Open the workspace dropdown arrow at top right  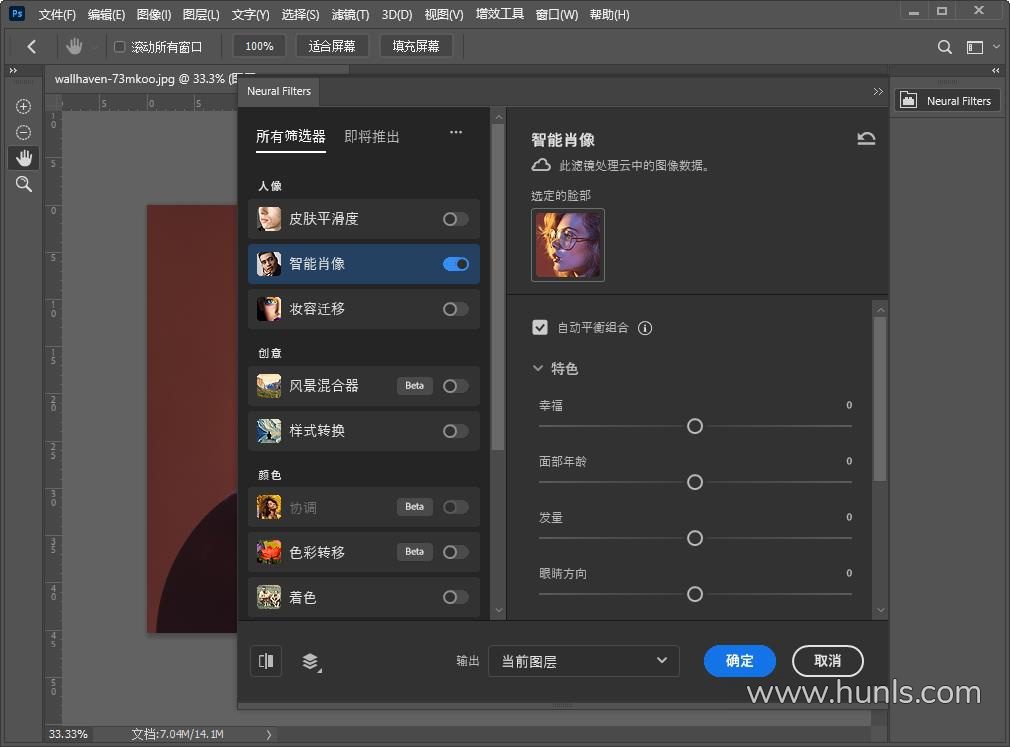pos(996,46)
